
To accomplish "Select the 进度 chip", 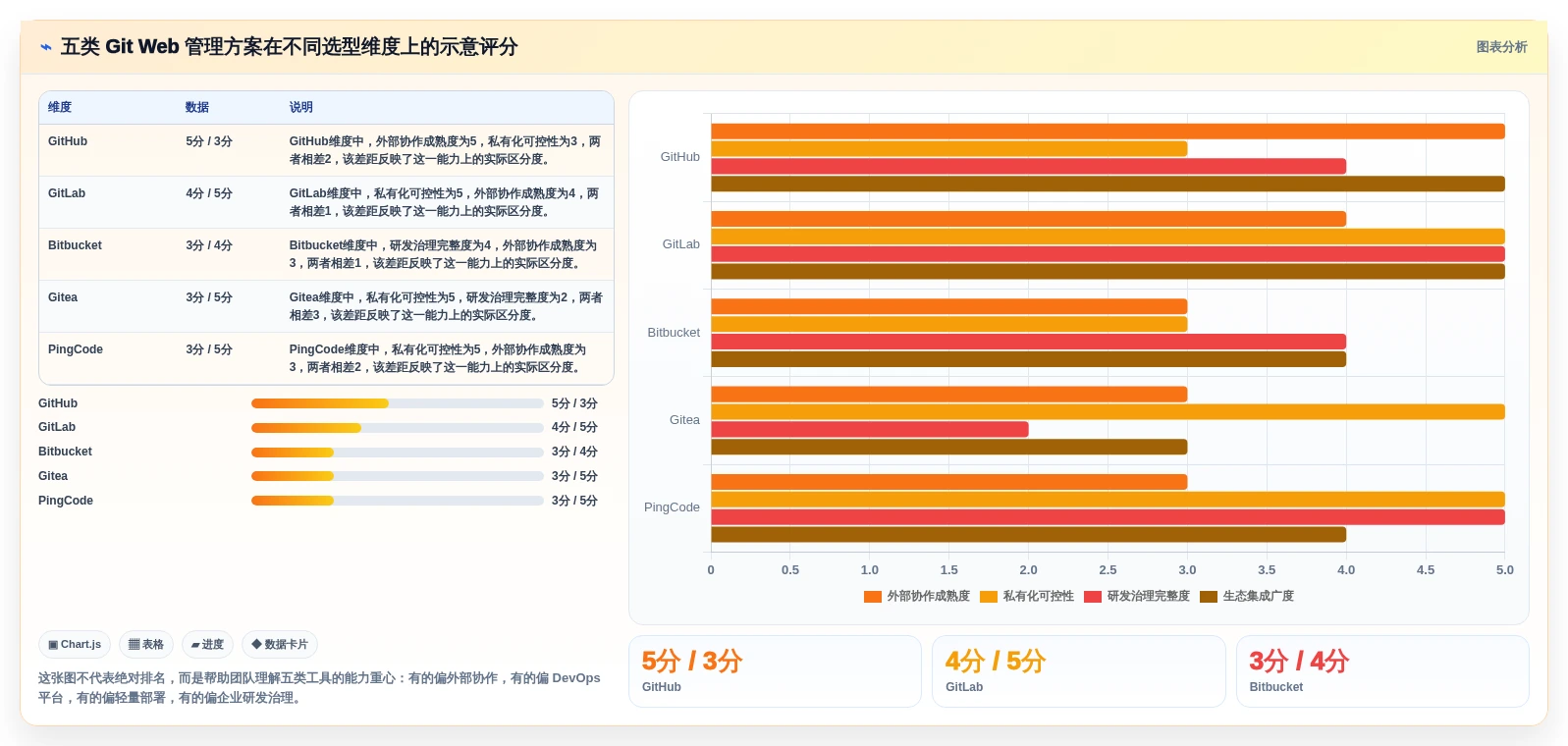I will (x=207, y=645).
